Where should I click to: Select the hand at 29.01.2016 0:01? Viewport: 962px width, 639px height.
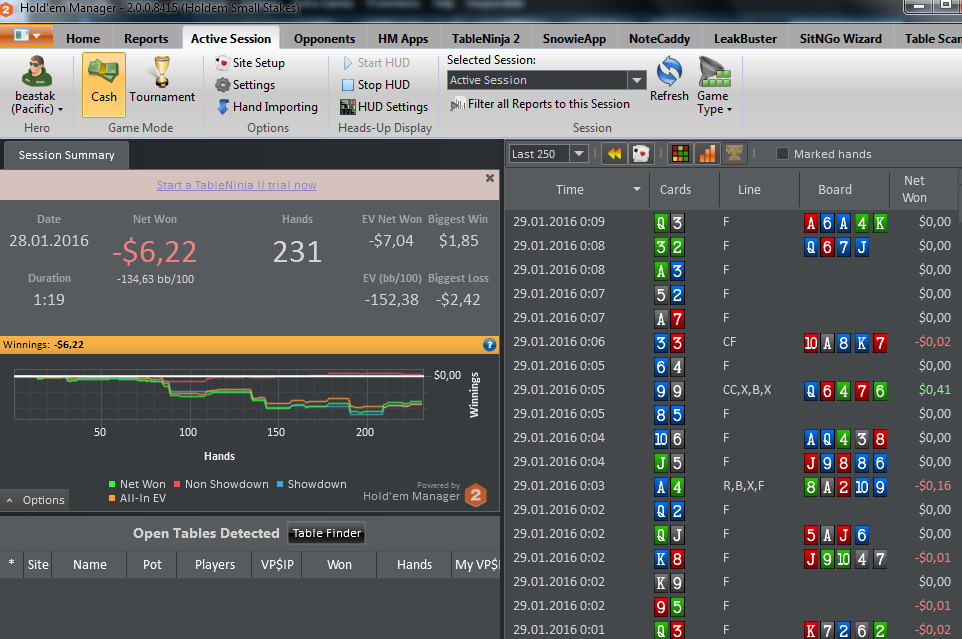732,630
